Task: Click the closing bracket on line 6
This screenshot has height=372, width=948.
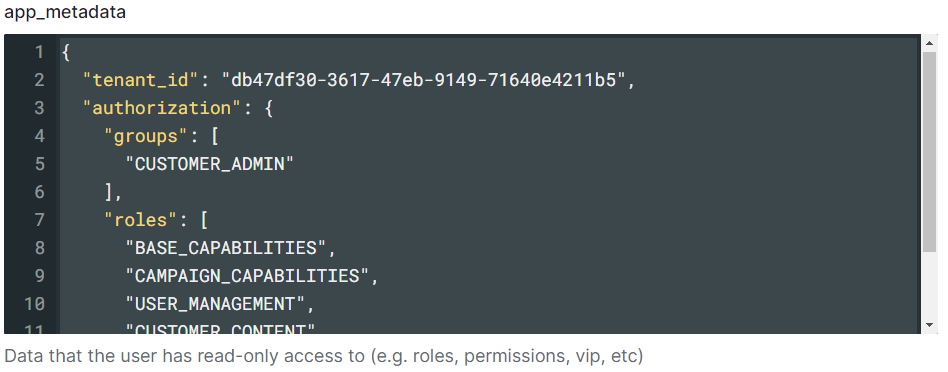Action: coord(109,192)
